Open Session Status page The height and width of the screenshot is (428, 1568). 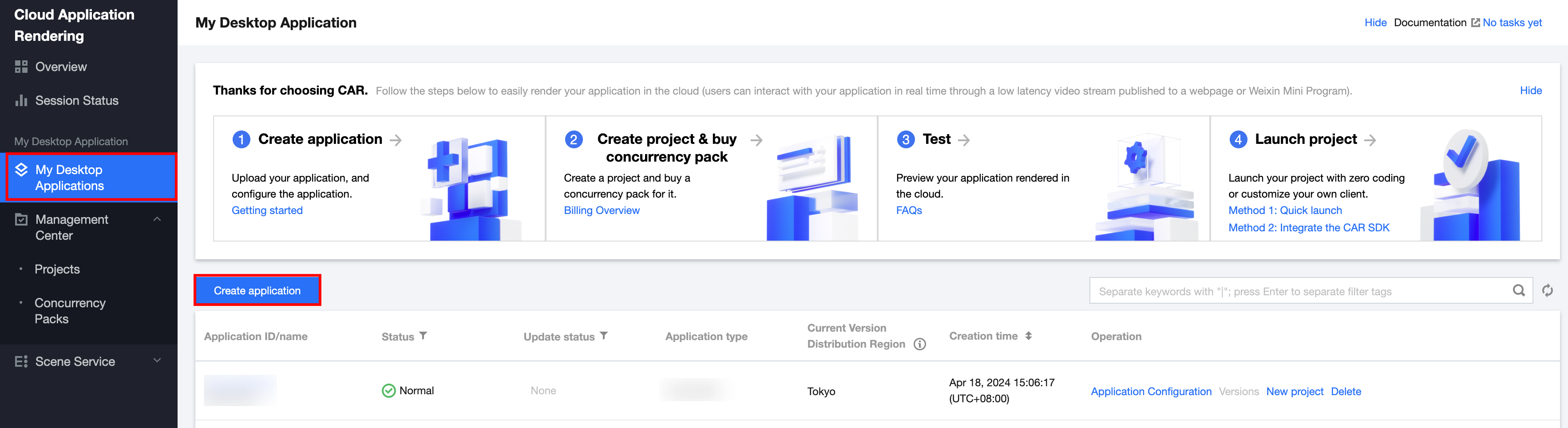(77, 100)
